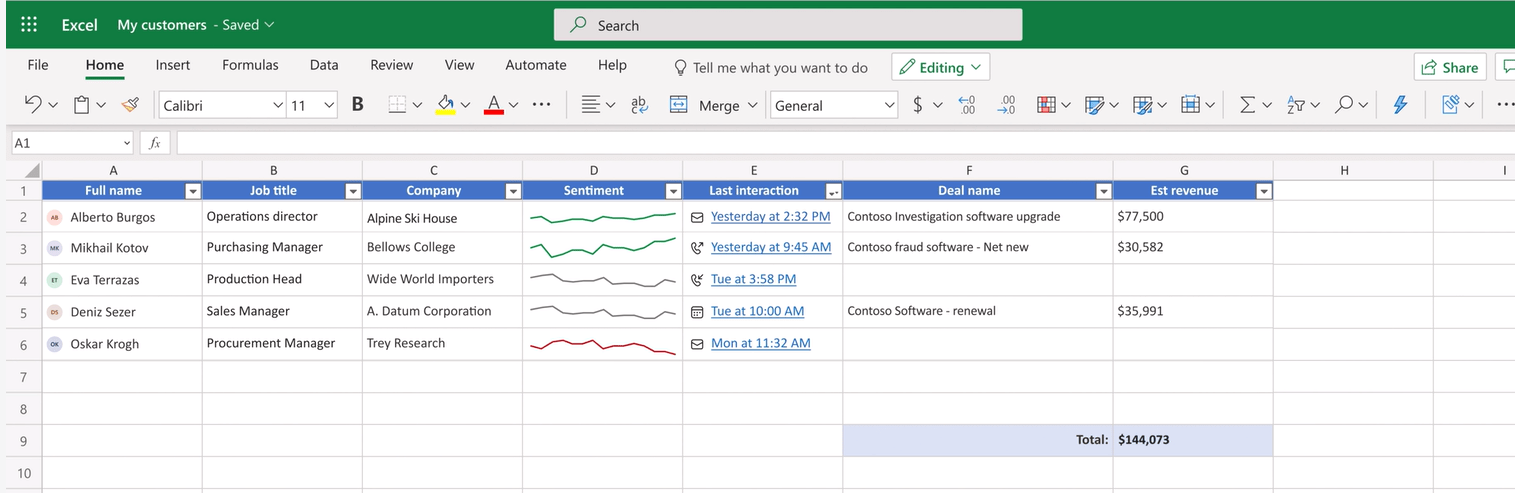Toggle Bold formatting
Image resolution: width=1515 pixels, height=493 pixels.
pyautogui.click(x=357, y=105)
